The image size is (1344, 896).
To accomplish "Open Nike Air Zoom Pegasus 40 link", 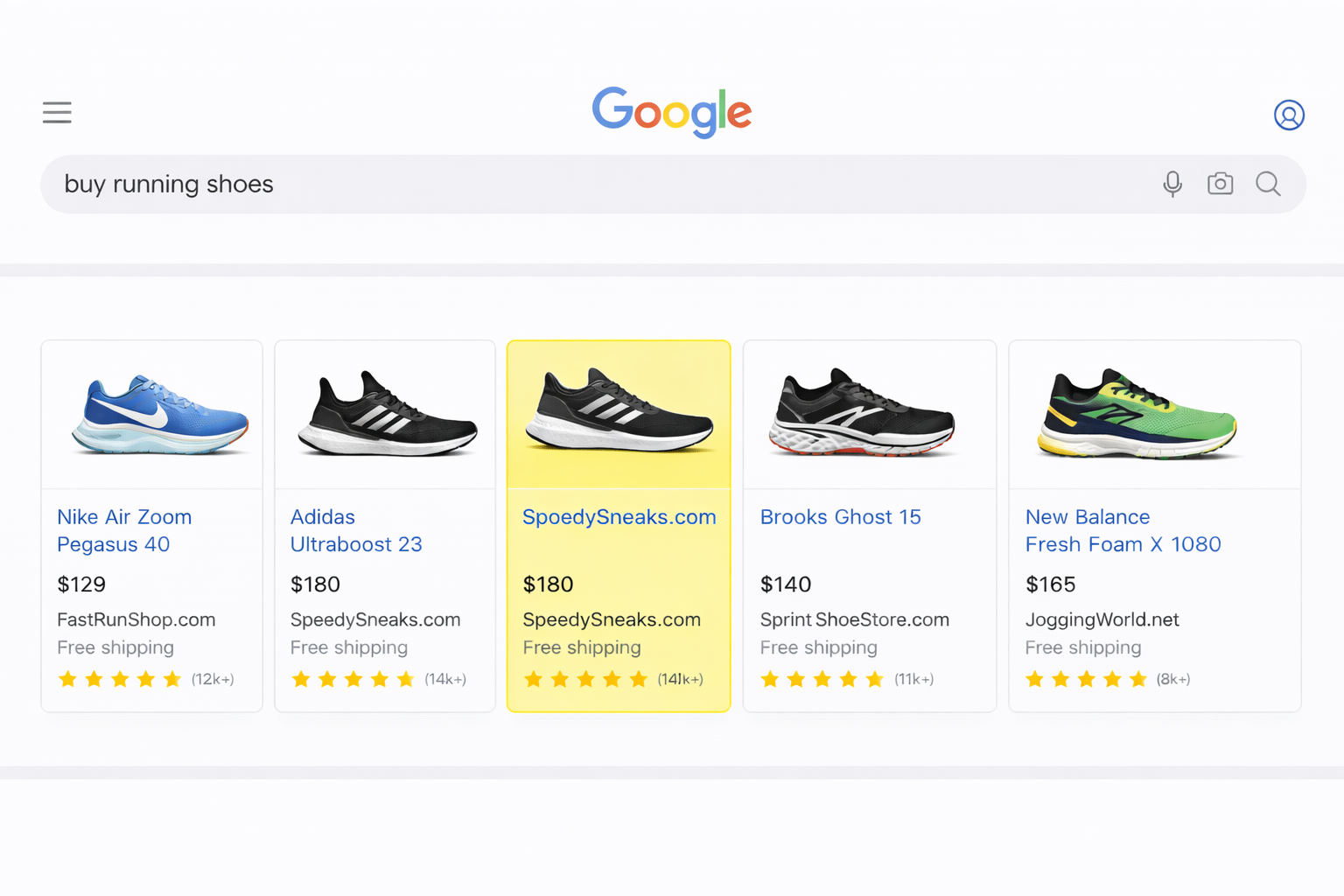I will 124,530.
